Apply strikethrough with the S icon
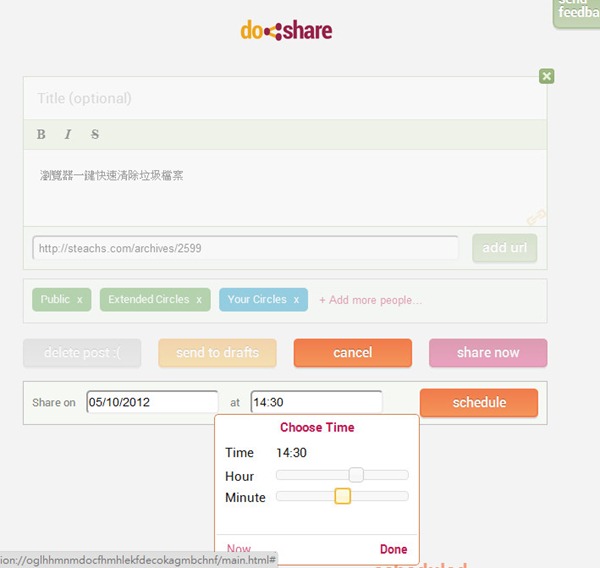Image resolution: width=600 pixels, height=568 pixels. [x=95, y=134]
